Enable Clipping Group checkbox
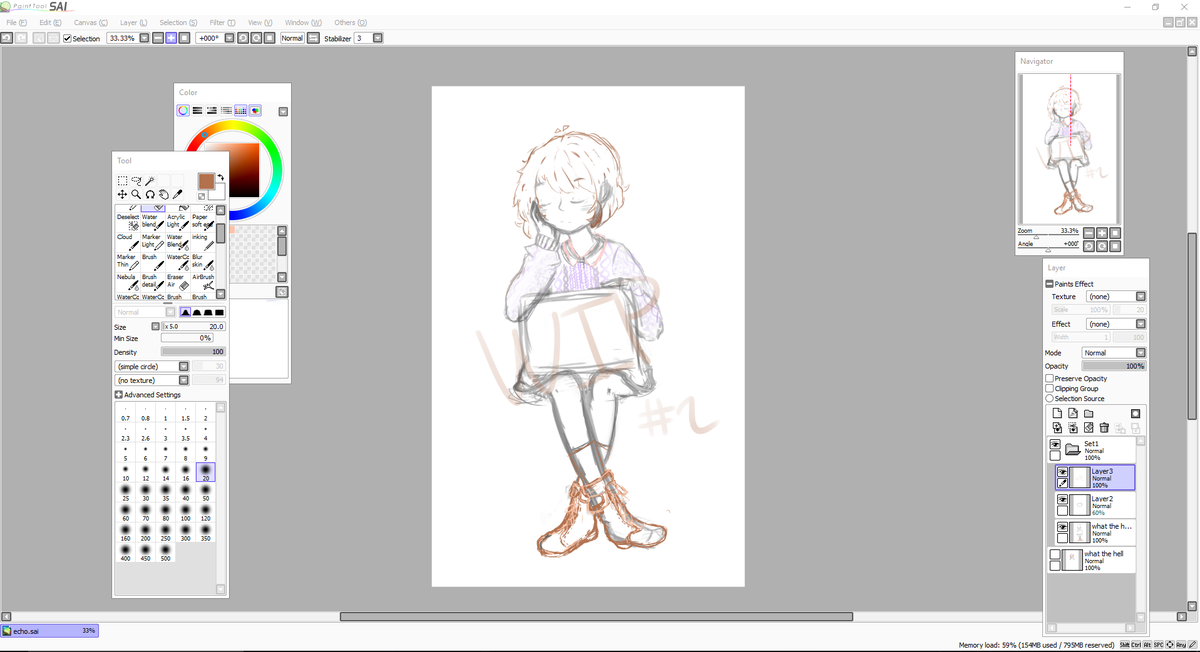1200x652 pixels. click(1049, 389)
